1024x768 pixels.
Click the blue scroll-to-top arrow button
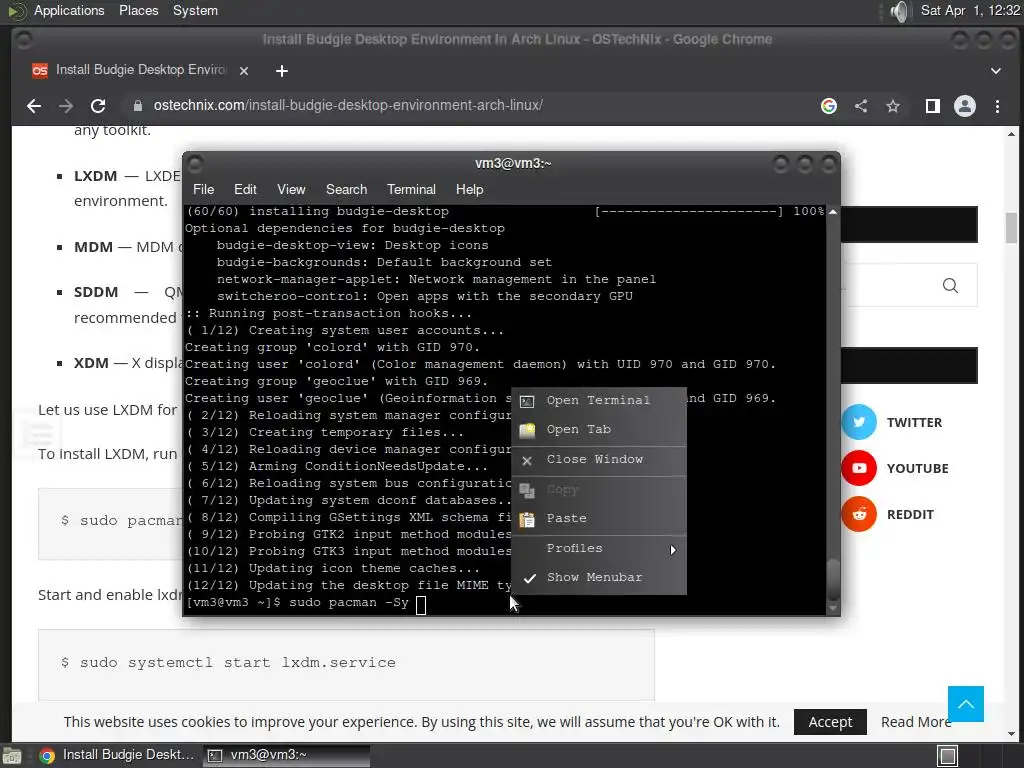[966, 703]
